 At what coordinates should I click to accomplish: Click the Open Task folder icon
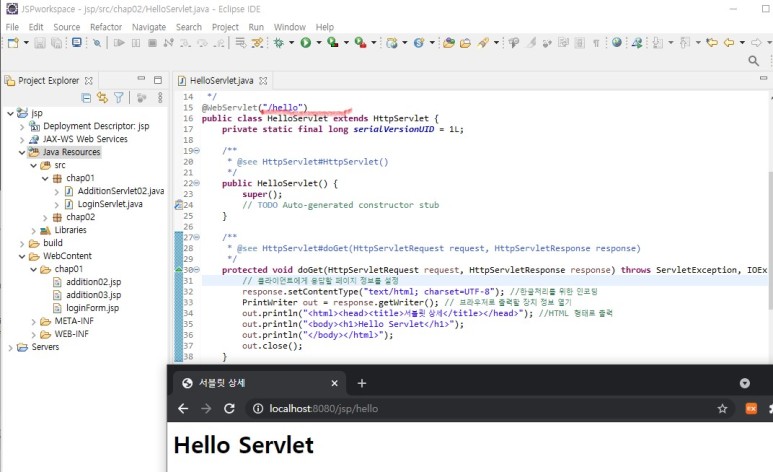click(x=465, y=43)
